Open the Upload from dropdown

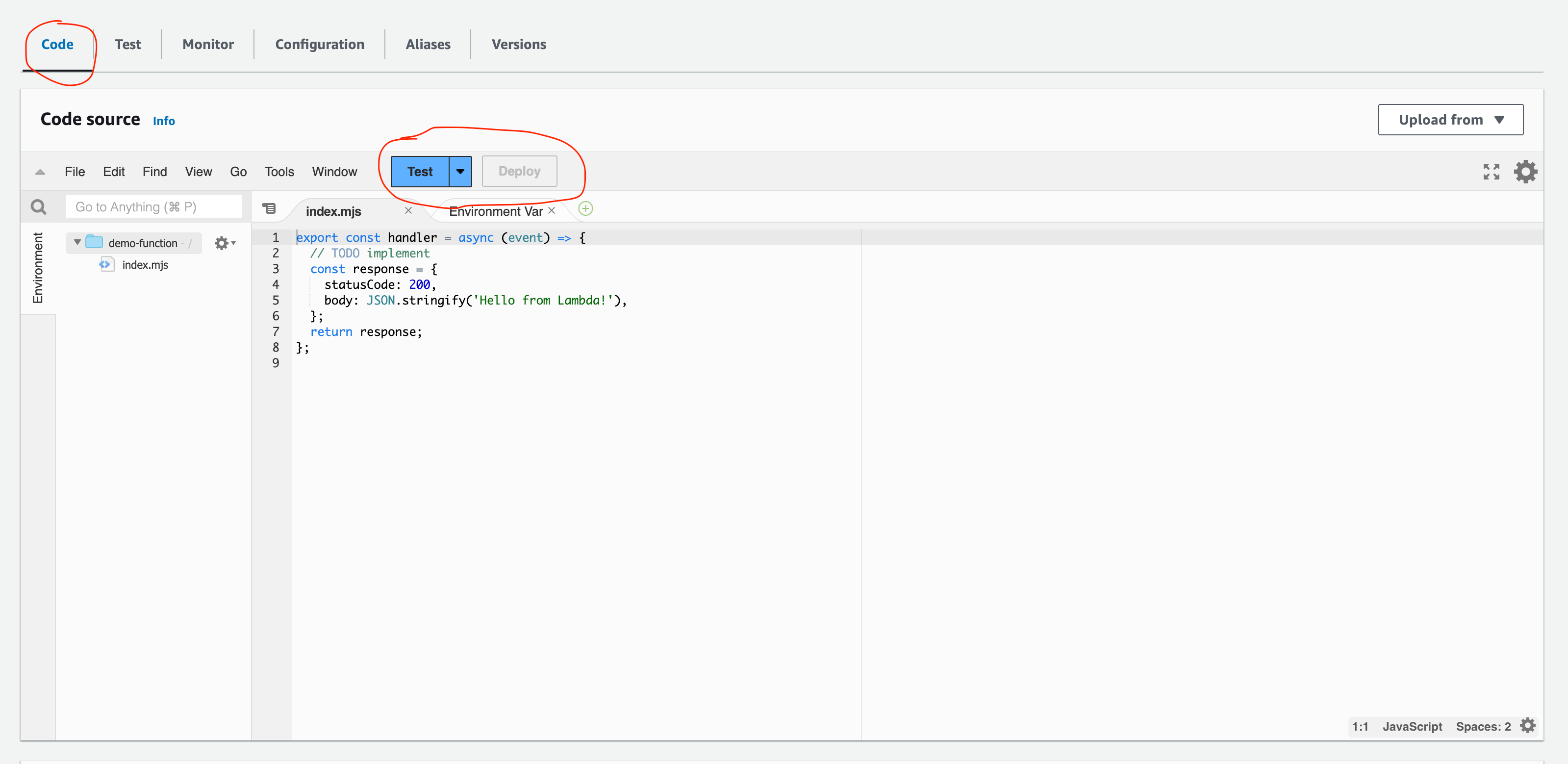[1450, 120]
